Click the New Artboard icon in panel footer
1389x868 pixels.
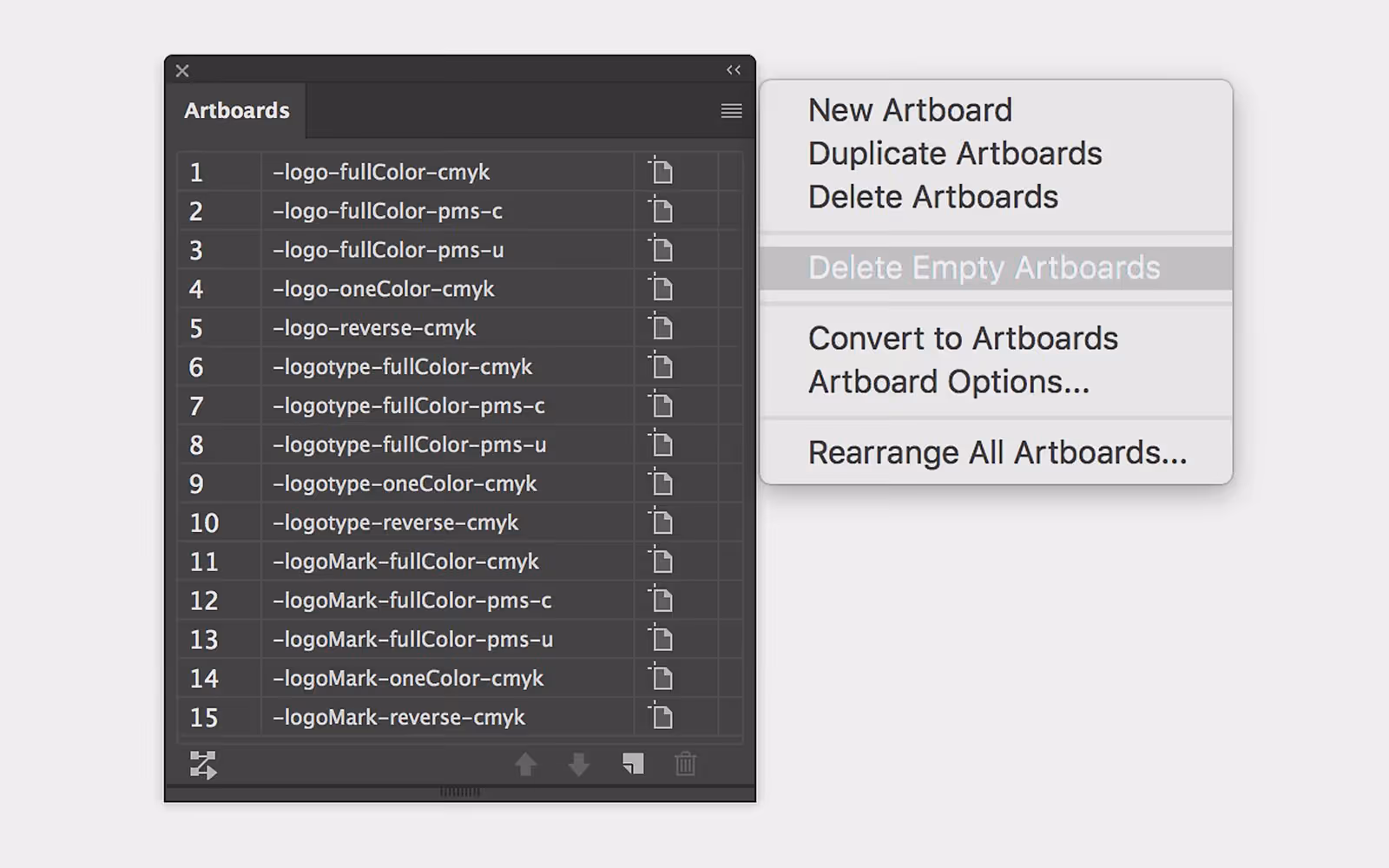(633, 764)
